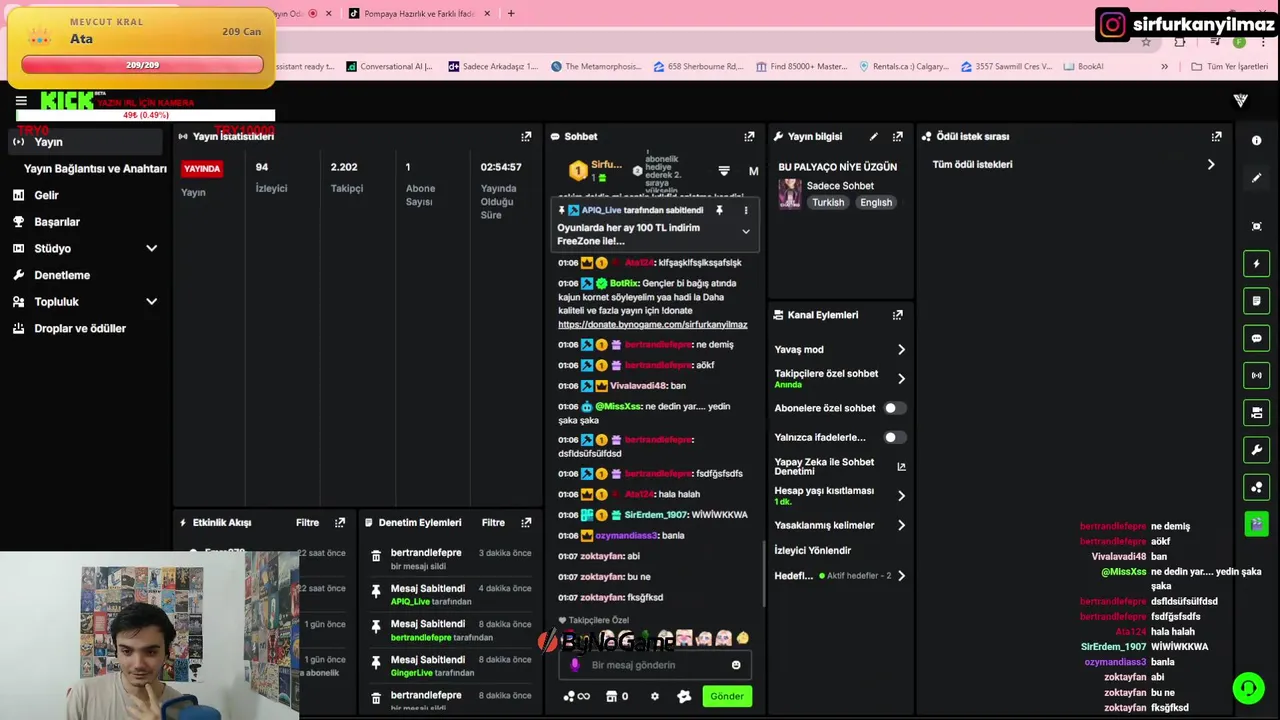The width and height of the screenshot is (1280, 720).
Task: Click Filtre in Etkinlik Akışı panel
Action: [x=307, y=522]
